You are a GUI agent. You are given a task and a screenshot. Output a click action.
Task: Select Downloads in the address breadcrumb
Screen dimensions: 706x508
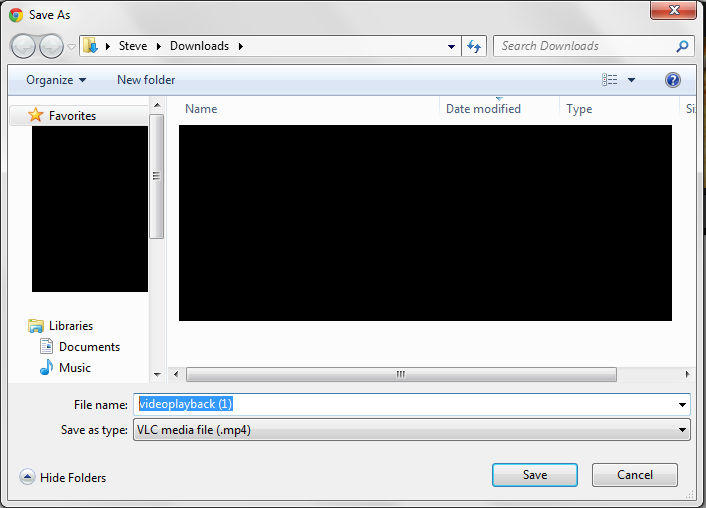(x=199, y=46)
